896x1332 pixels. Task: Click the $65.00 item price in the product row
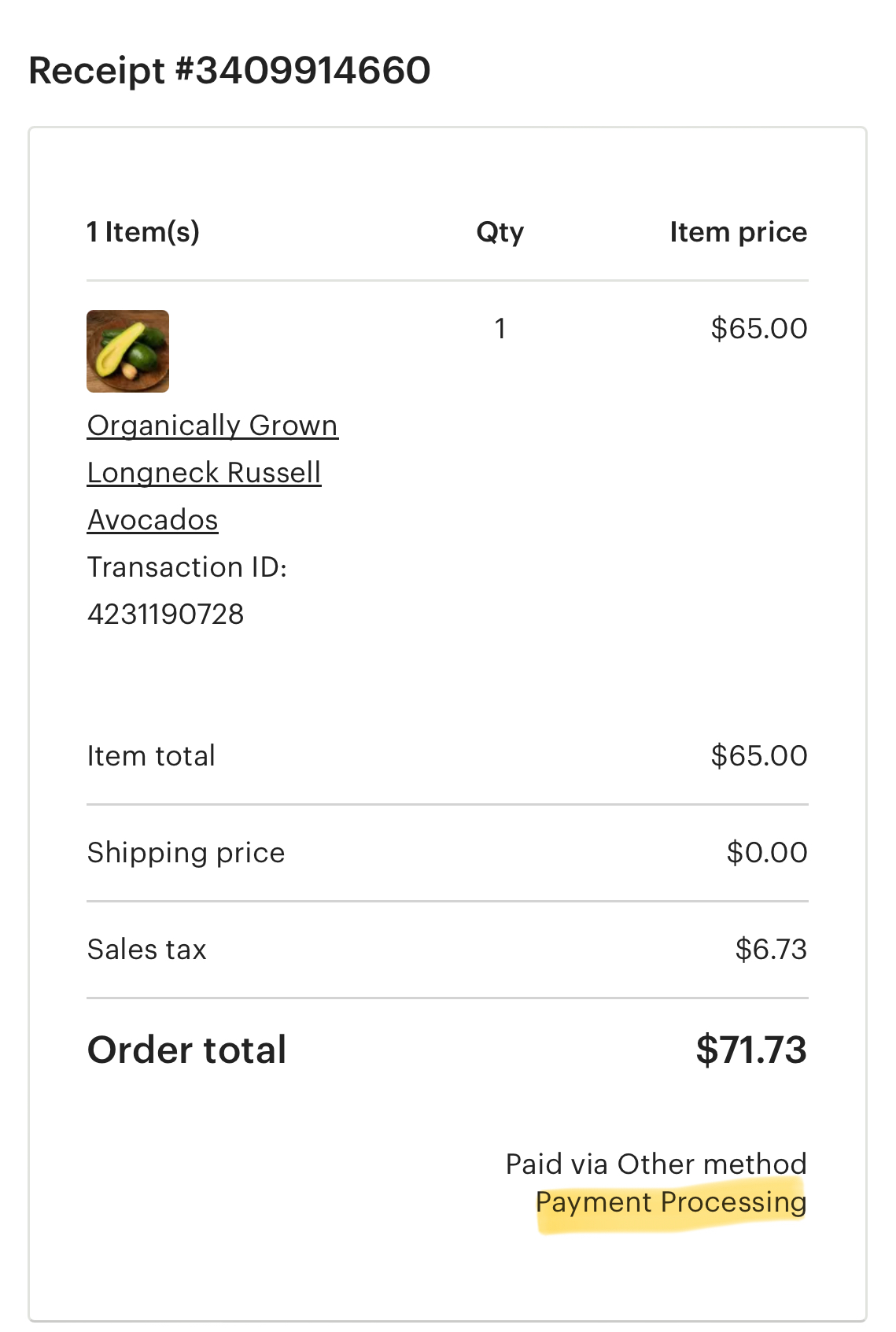(758, 328)
